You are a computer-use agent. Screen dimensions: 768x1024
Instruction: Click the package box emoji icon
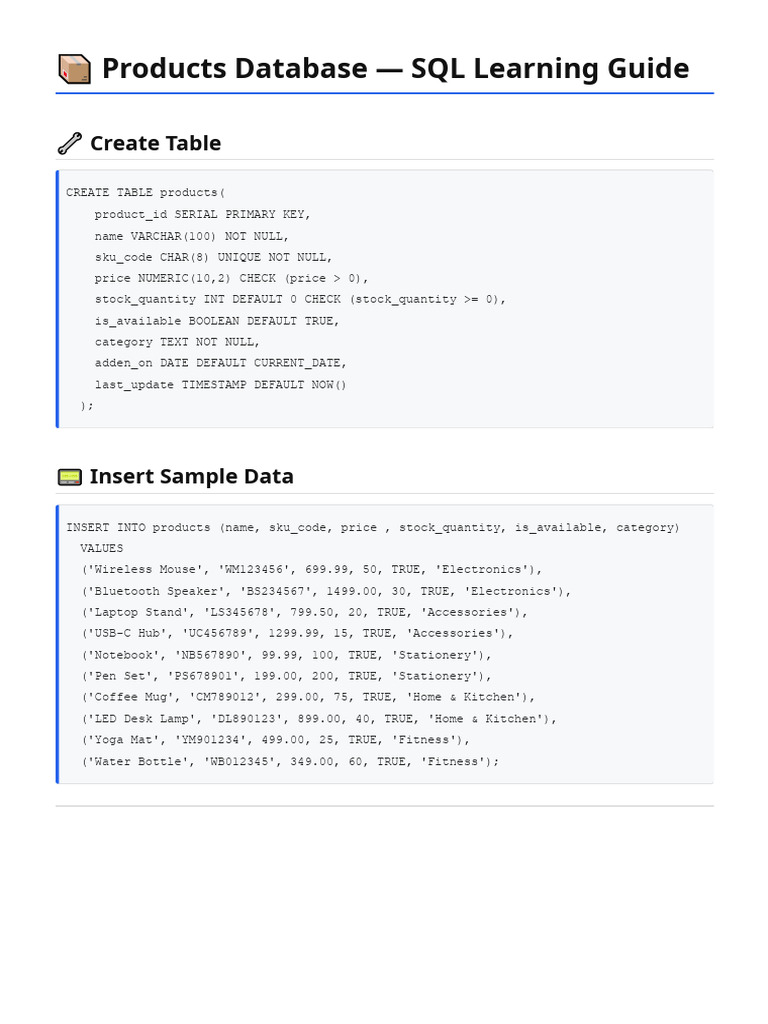[x=74, y=69]
